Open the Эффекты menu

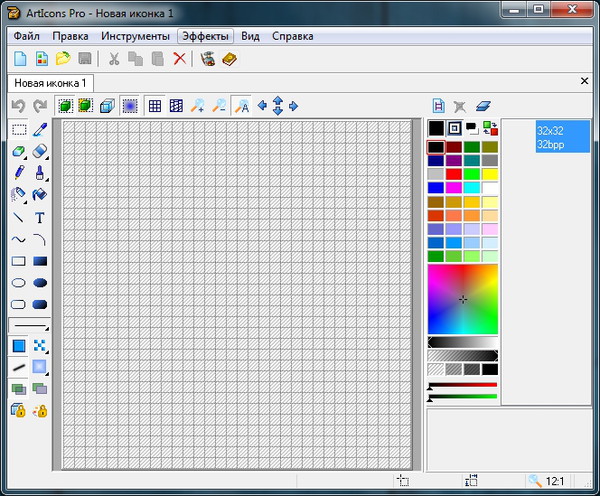[x=204, y=36]
